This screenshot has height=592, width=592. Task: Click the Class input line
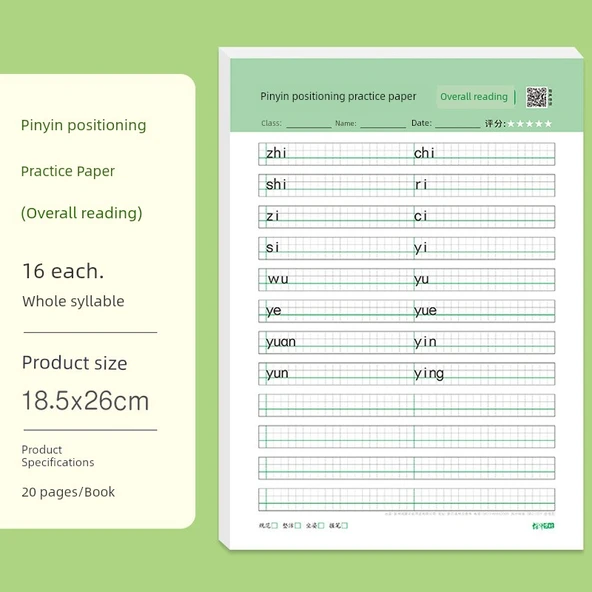coord(309,125)
